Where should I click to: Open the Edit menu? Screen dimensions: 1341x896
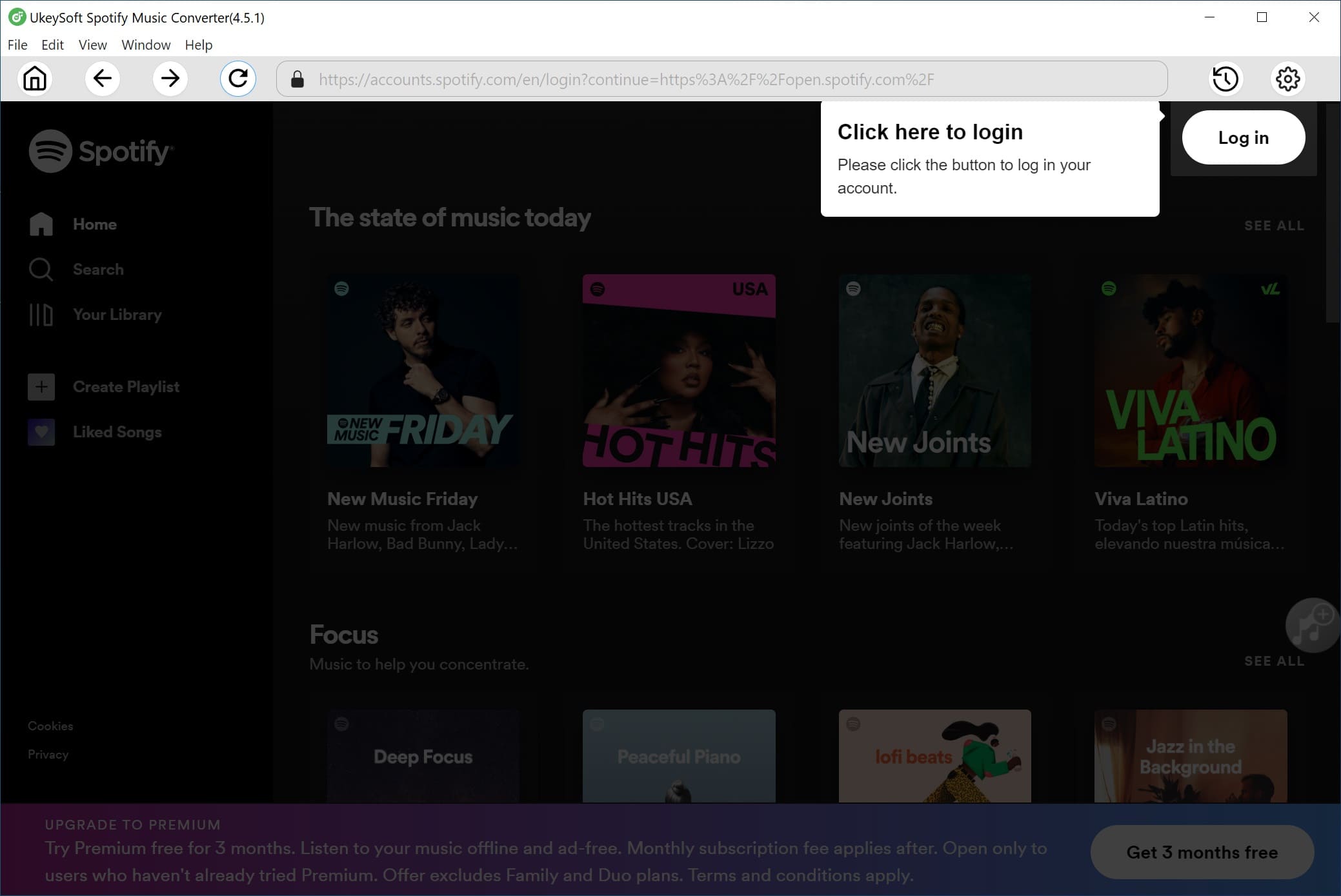[50, 44]
